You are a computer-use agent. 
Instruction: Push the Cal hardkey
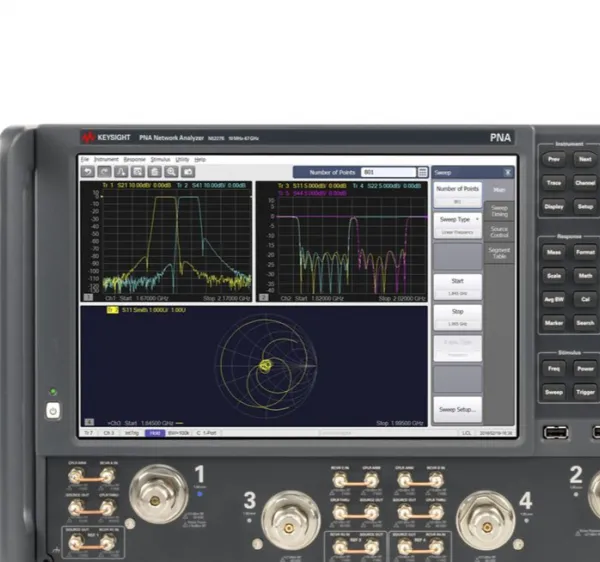click(585, 300)
